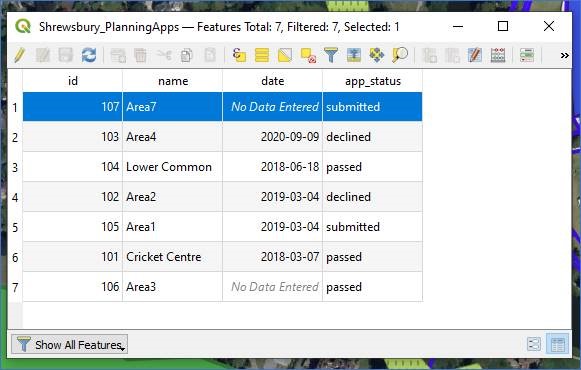581x370 pixels.
Task: Click the cell containing 'Area7'
Action: click(173, 107)
